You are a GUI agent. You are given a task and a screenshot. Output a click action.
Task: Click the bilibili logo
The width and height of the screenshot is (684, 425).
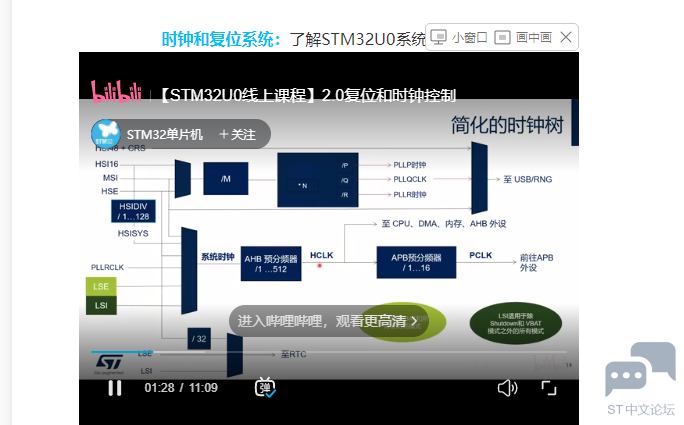click(x=116, y=91)
